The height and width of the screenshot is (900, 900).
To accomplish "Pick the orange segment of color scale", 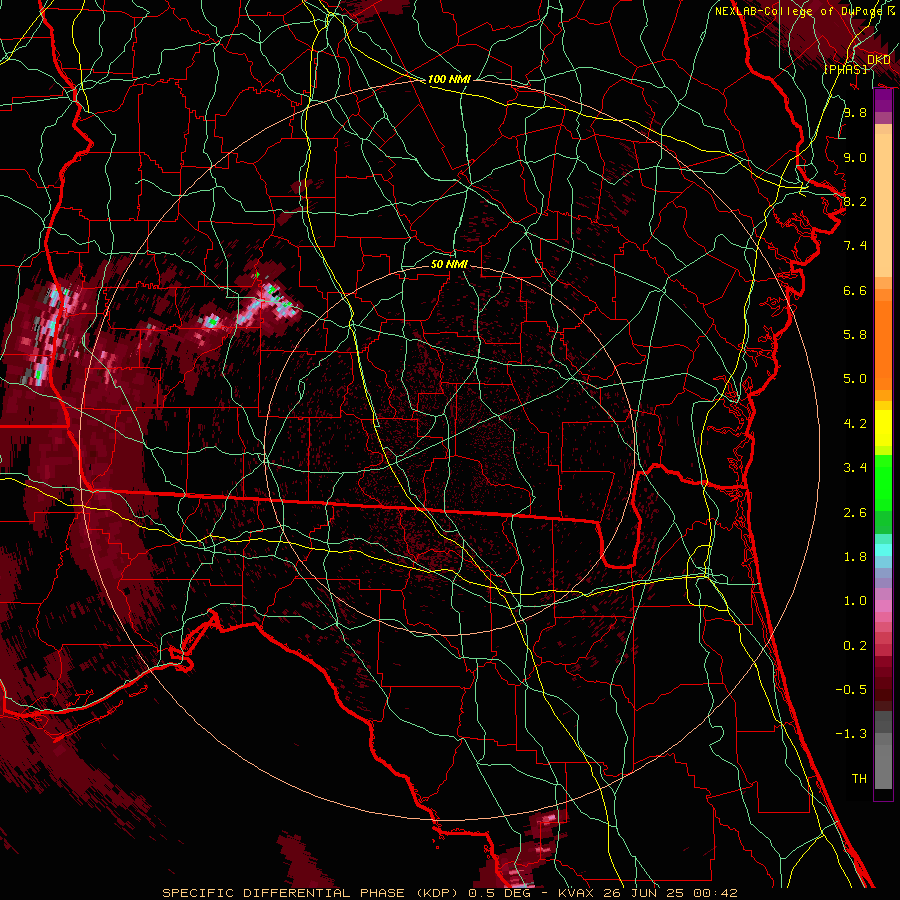I will (x=883, y=346).
